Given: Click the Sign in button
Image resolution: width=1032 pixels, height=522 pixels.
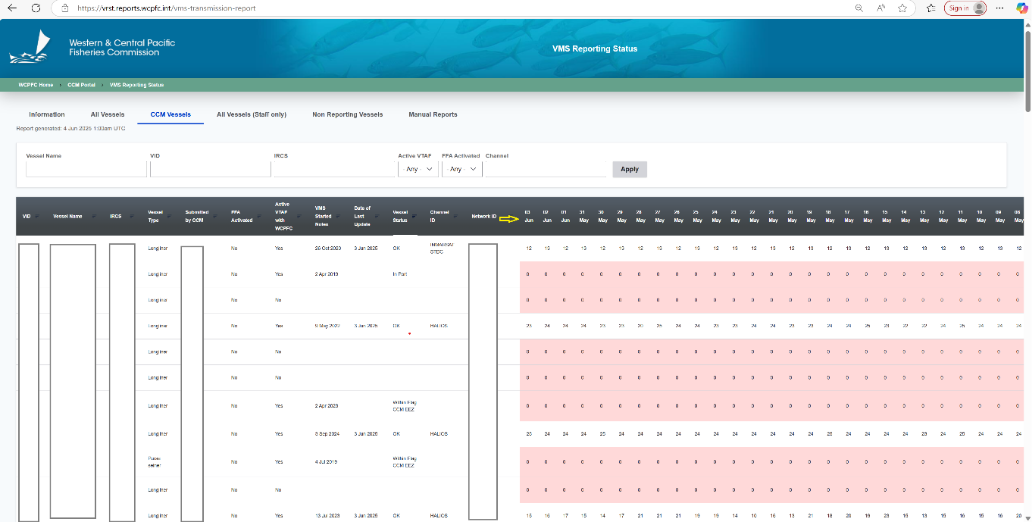Looking at the screenshot, I should coord(965,7).
